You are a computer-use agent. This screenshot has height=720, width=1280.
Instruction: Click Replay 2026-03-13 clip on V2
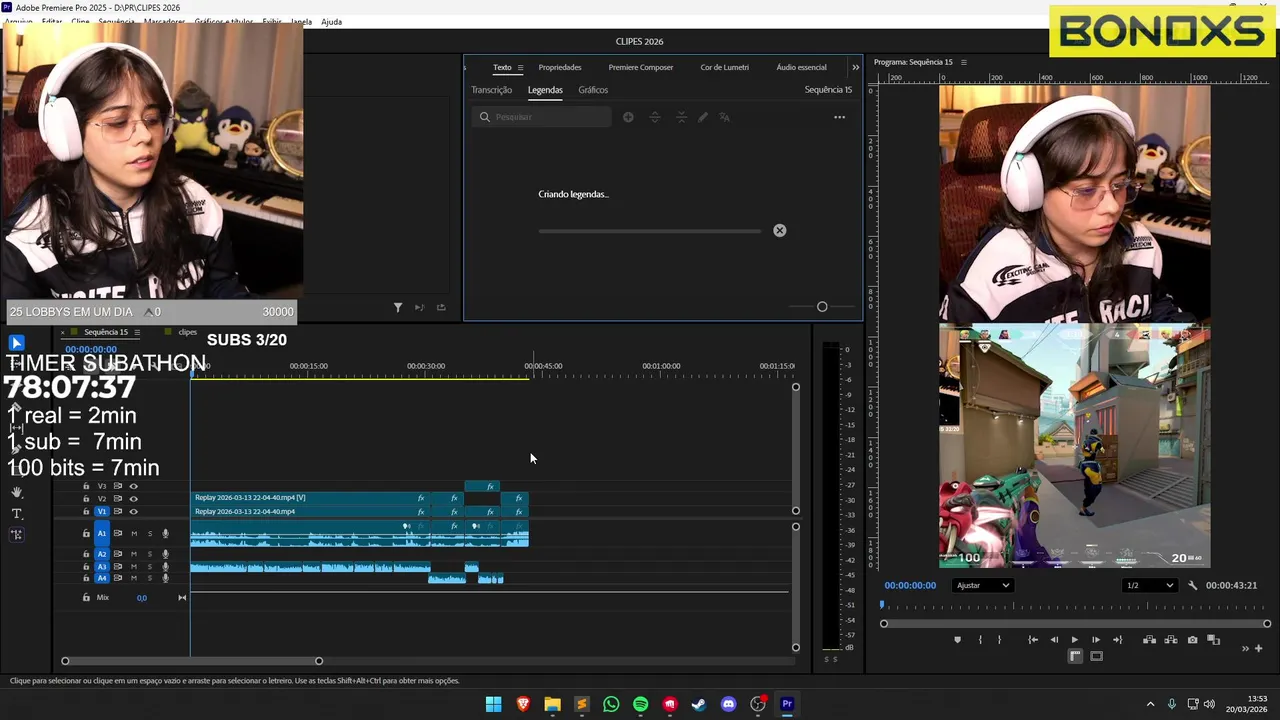coord(308,498)
